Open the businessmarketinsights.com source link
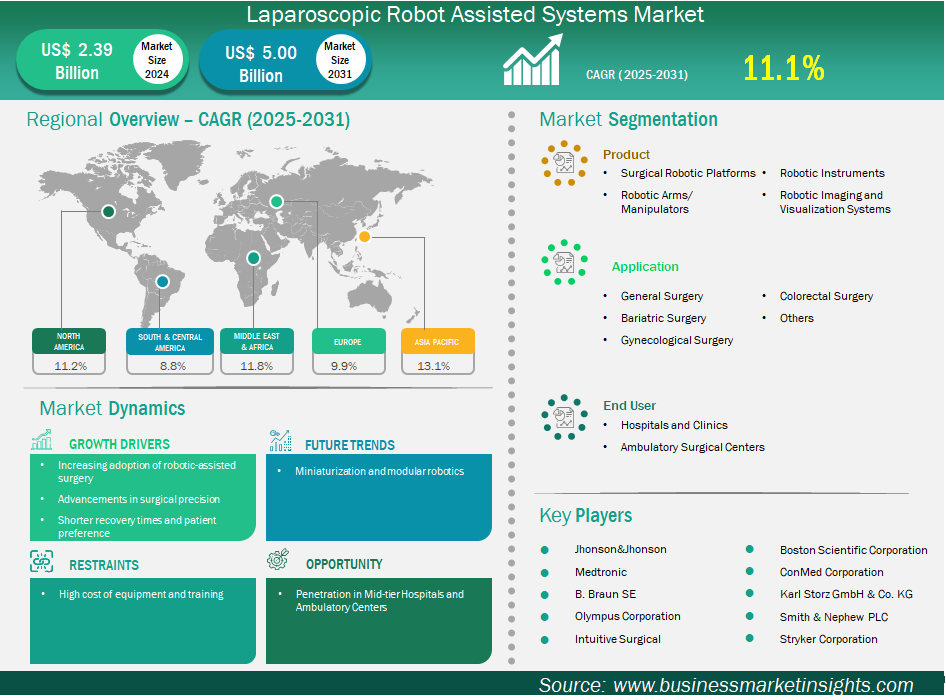Screen dimensions: 946x700 point(762,685)
